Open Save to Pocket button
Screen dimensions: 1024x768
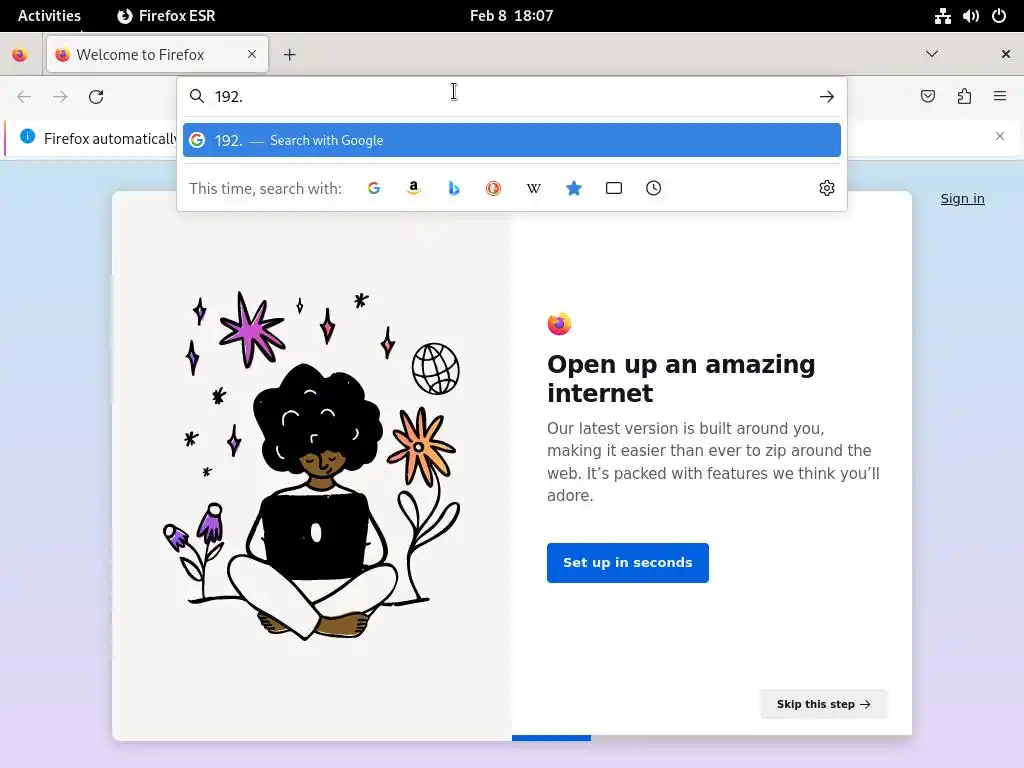coord(928,97)
